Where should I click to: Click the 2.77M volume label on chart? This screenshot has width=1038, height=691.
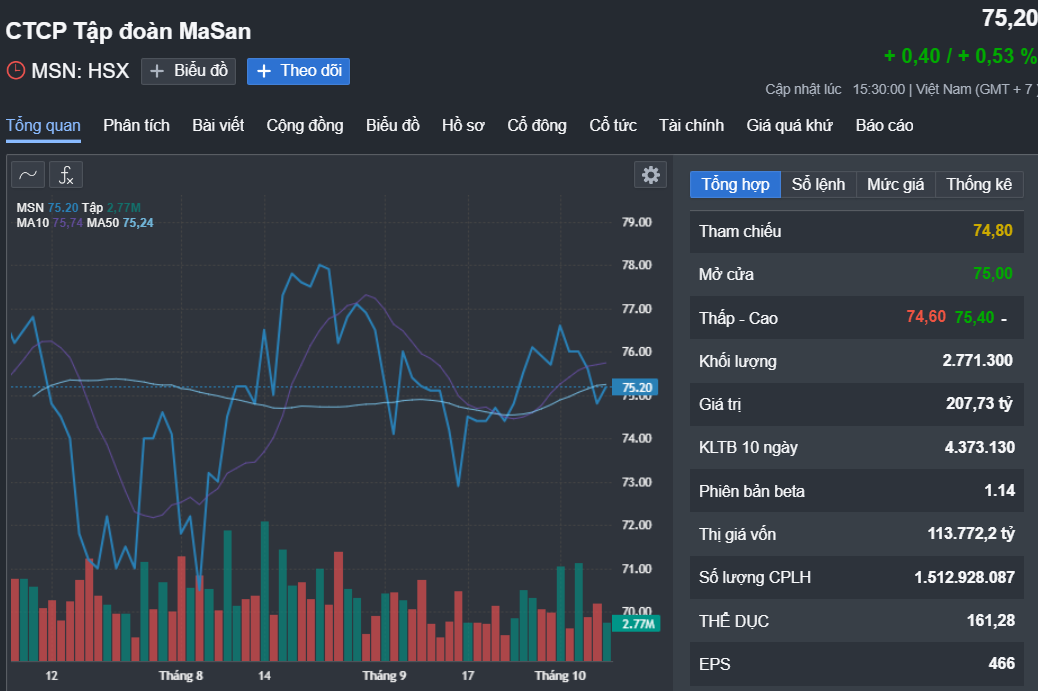tap(636, 623)
